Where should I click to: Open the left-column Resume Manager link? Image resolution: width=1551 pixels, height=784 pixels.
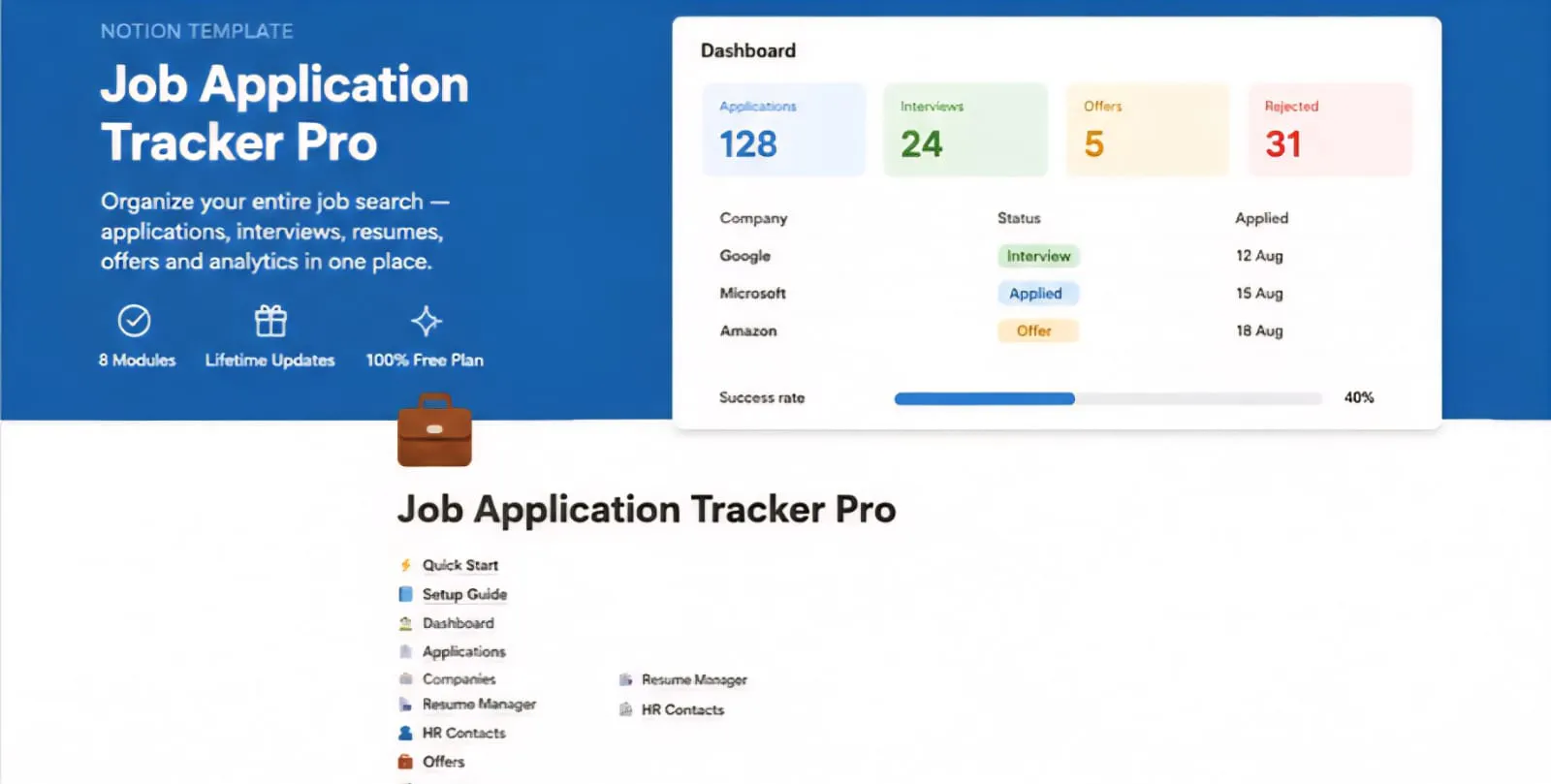click(x=480, y=704)
